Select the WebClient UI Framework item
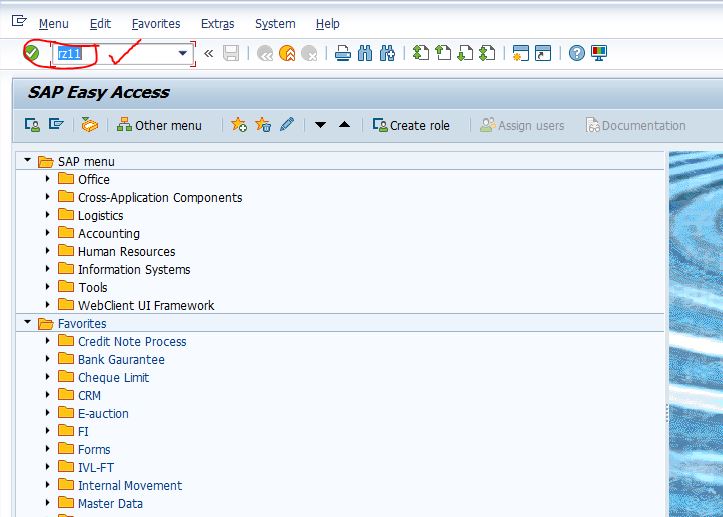 pyautogui.click(x=146, y=305)
